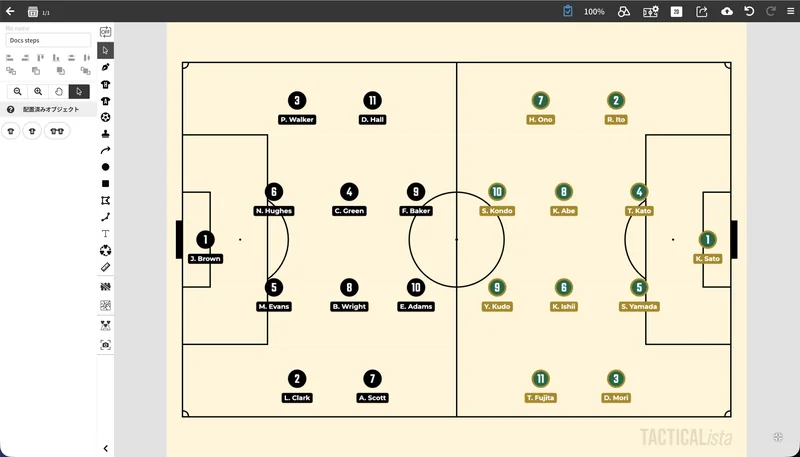Click the 'T. Fujita' name label
Image resolution: width=800 pixels, height=457 pixels.
pos(540,398)
